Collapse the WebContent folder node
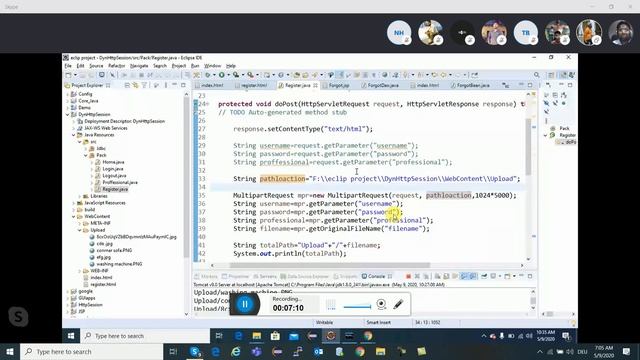Screen dimensions: 640x360 tap(74, 217)
